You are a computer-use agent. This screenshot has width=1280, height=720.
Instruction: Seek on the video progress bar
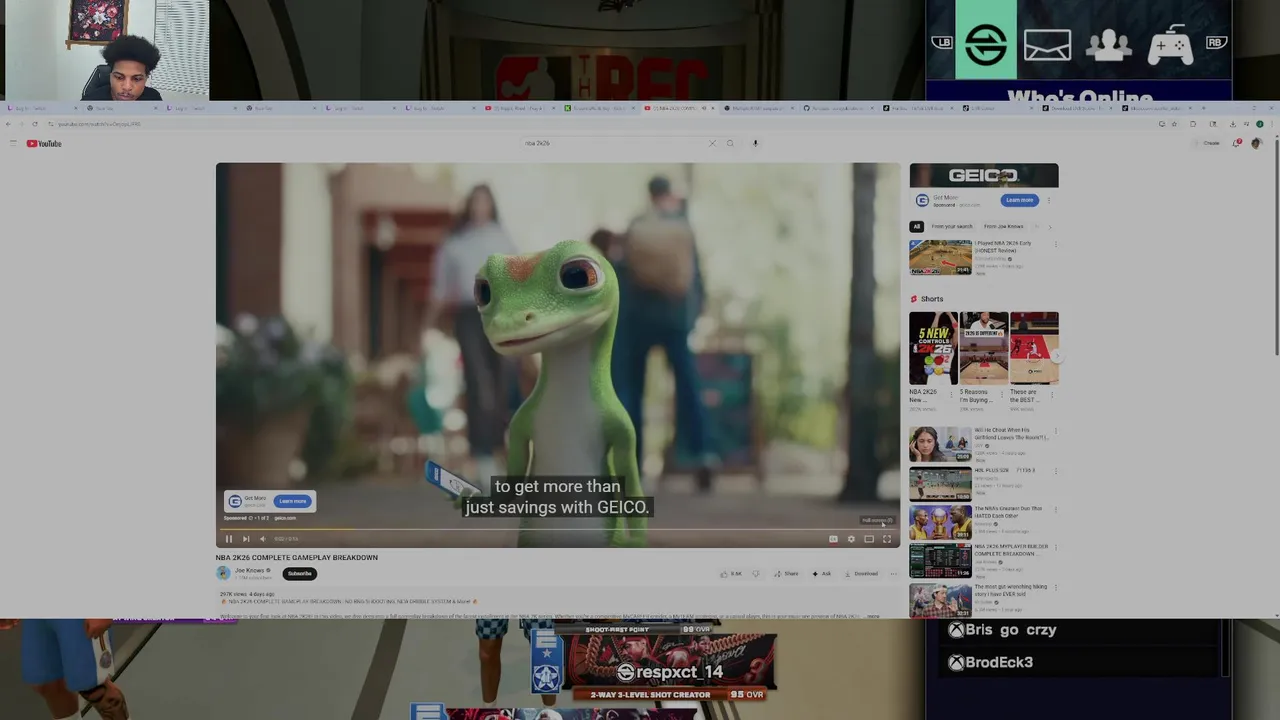(x=558, y=530)
